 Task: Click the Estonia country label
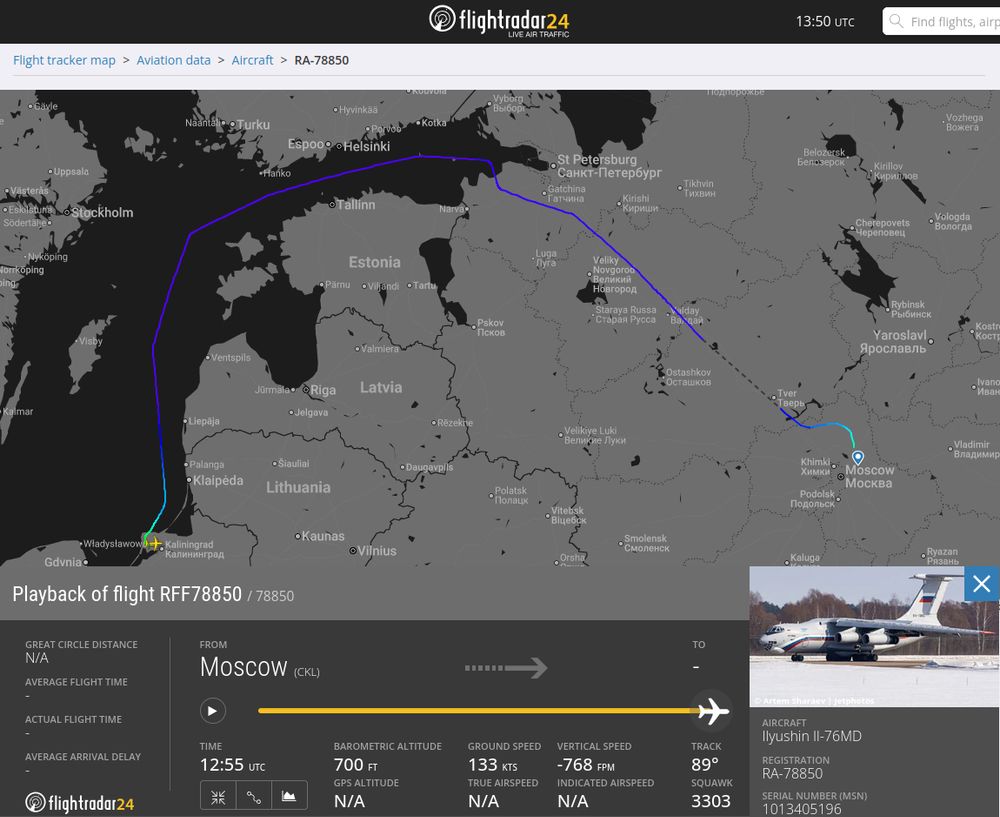[374, 262]
